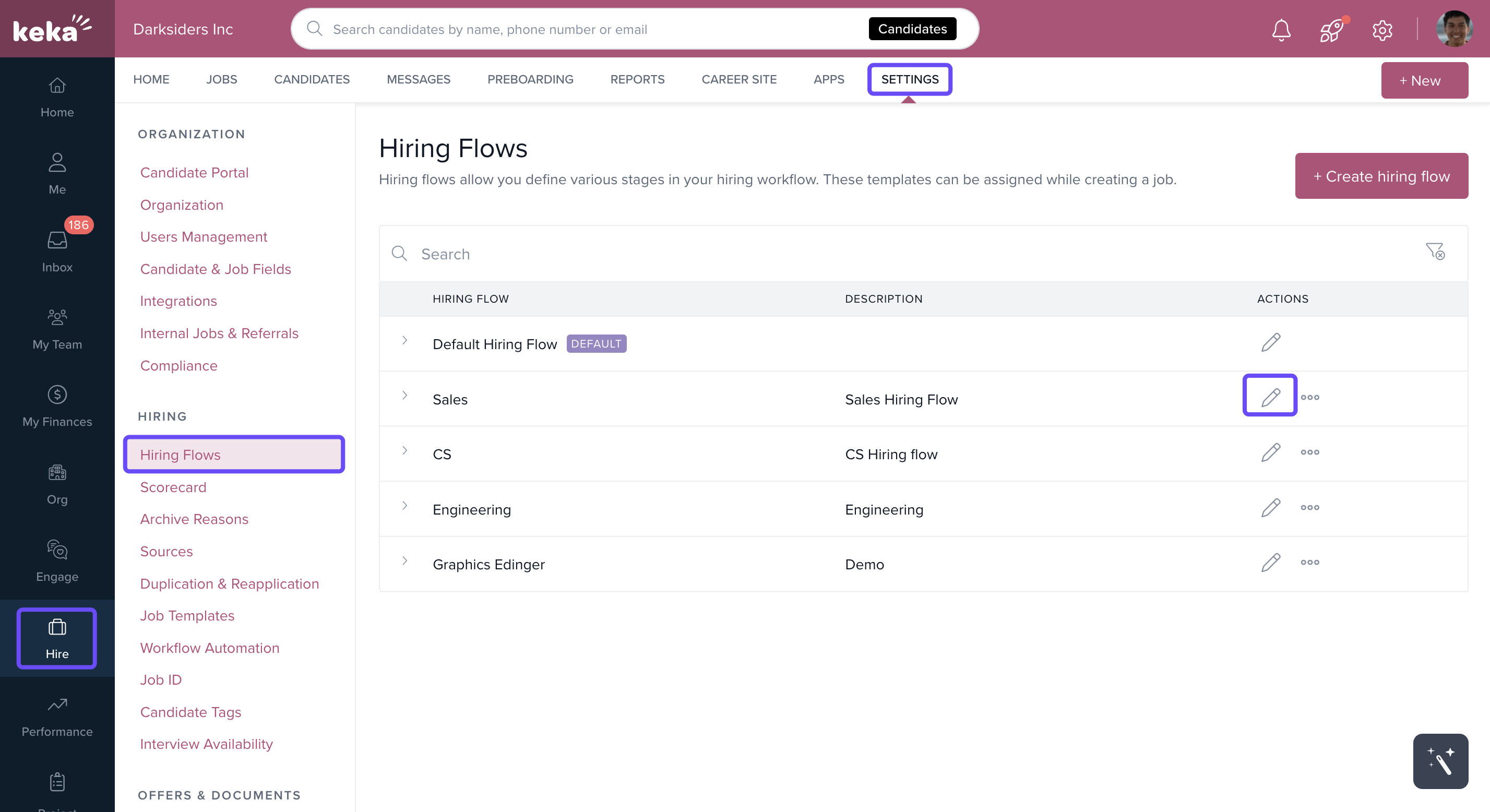Screen dimensions: 1490x812
Task: Open the notifications bell icon
Action: click(1281, 30)
